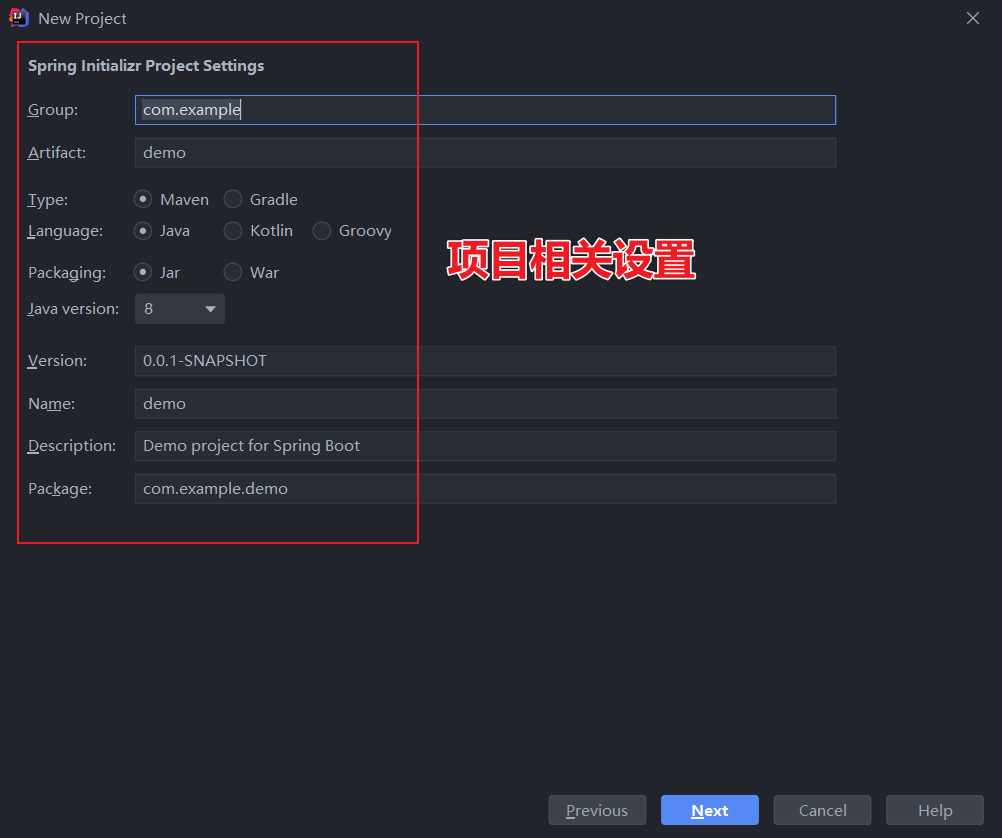Open the Java version dropdown

(x=180, y=309)
